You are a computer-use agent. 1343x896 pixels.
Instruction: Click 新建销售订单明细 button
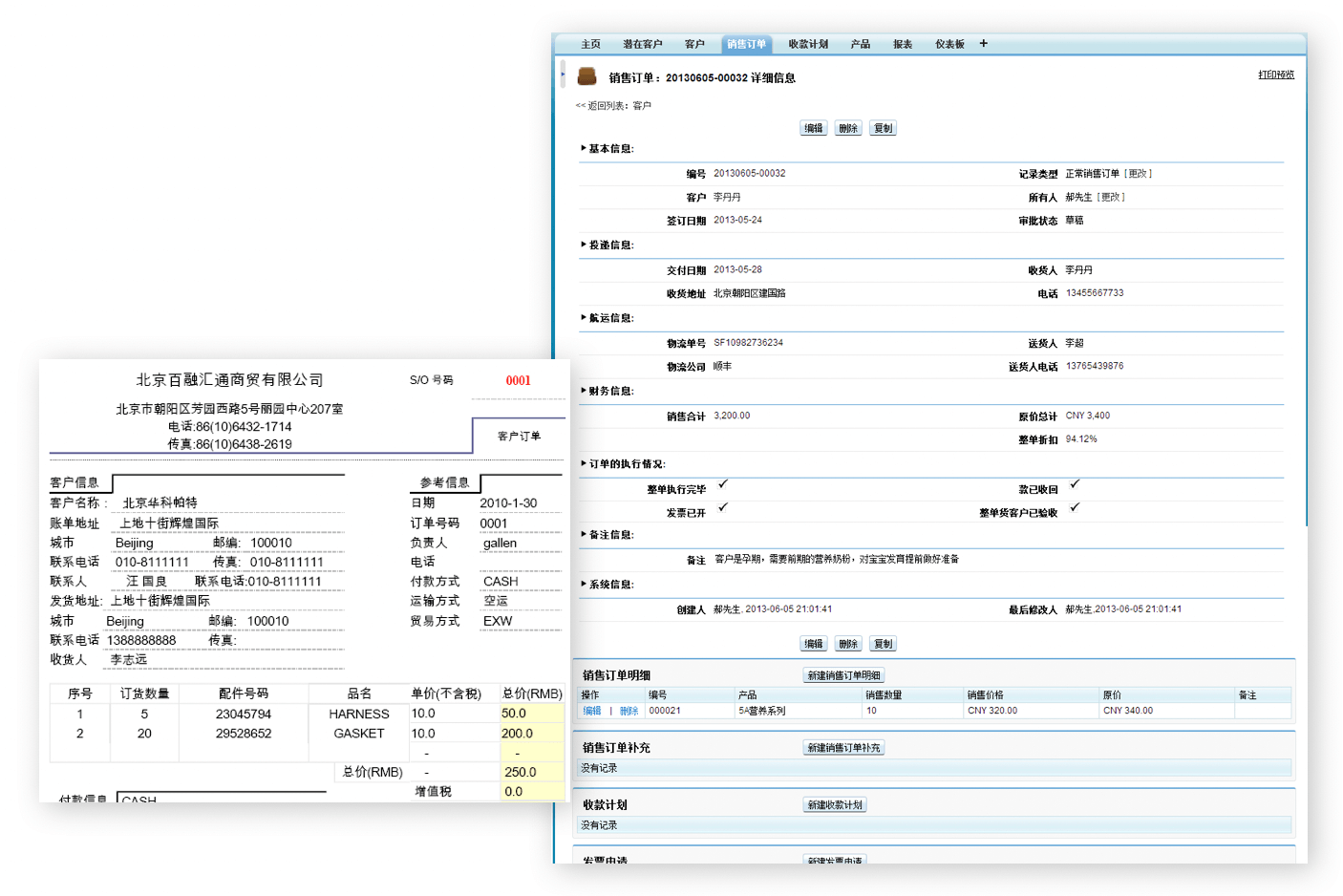point(843,675)
